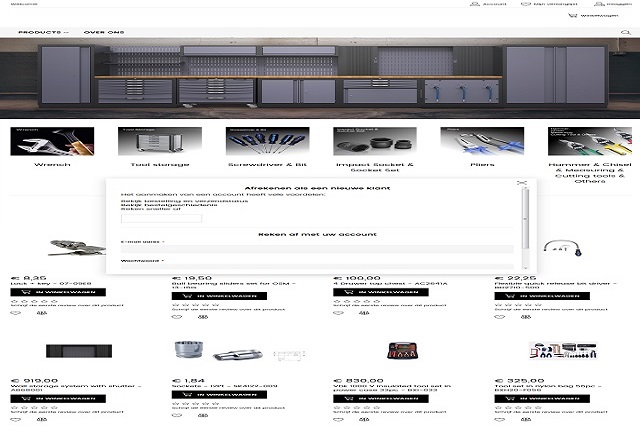The width and height of the screenshot is (640, 426).
Task: Open the OVER ONS menu item
Action: 103,32
